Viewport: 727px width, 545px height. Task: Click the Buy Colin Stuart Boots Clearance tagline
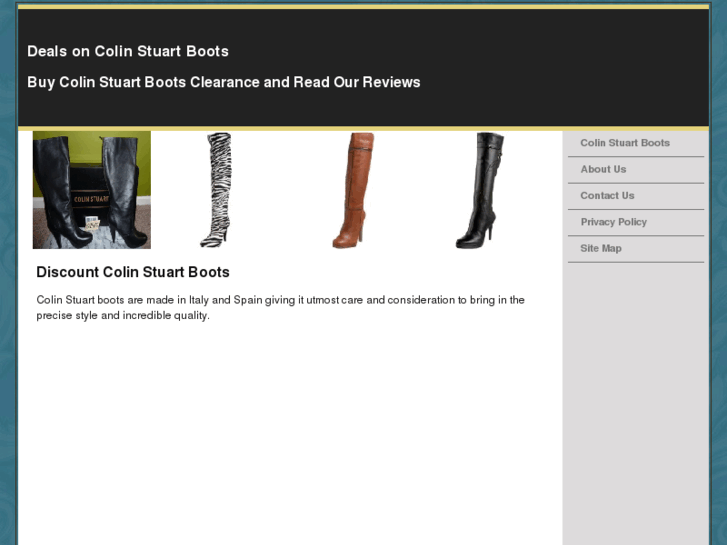click(223, 82)
